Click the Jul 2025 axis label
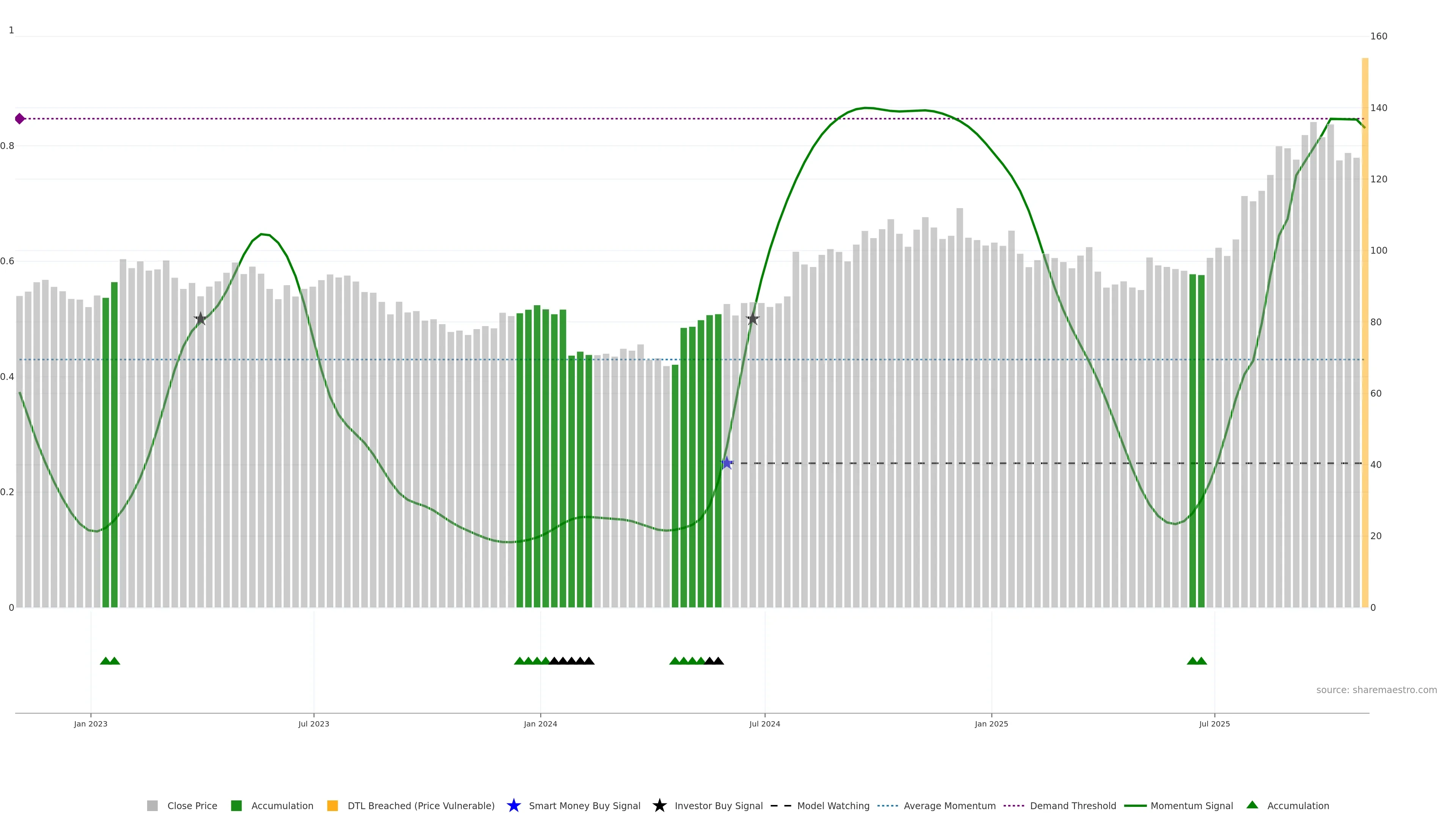Viewport: 1456px width, 819px height. point(1214,723)
